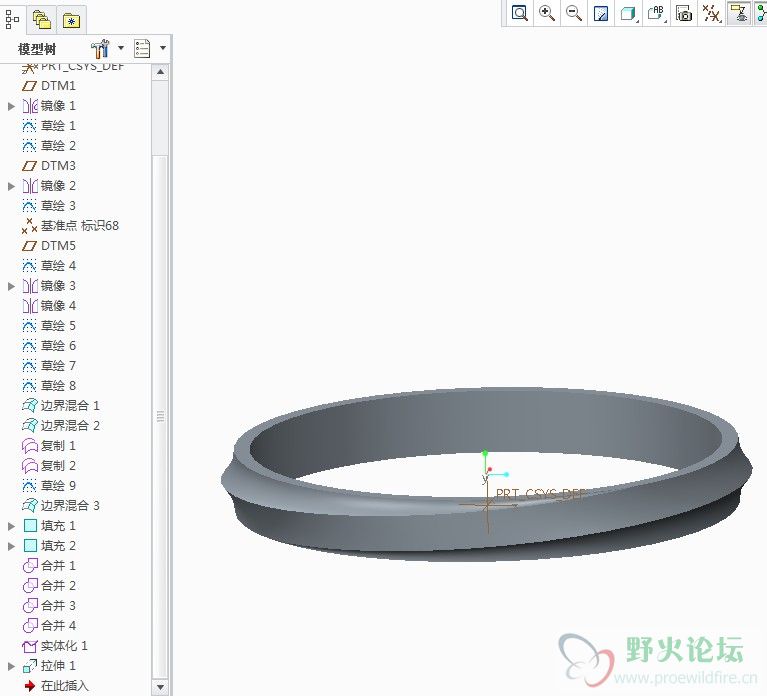
Task: Select the 草绘 9 sketch feature
Action: [49, 486]
